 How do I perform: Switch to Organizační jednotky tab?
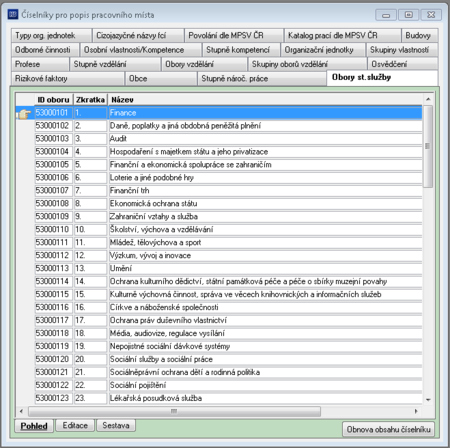click(323, 50)
